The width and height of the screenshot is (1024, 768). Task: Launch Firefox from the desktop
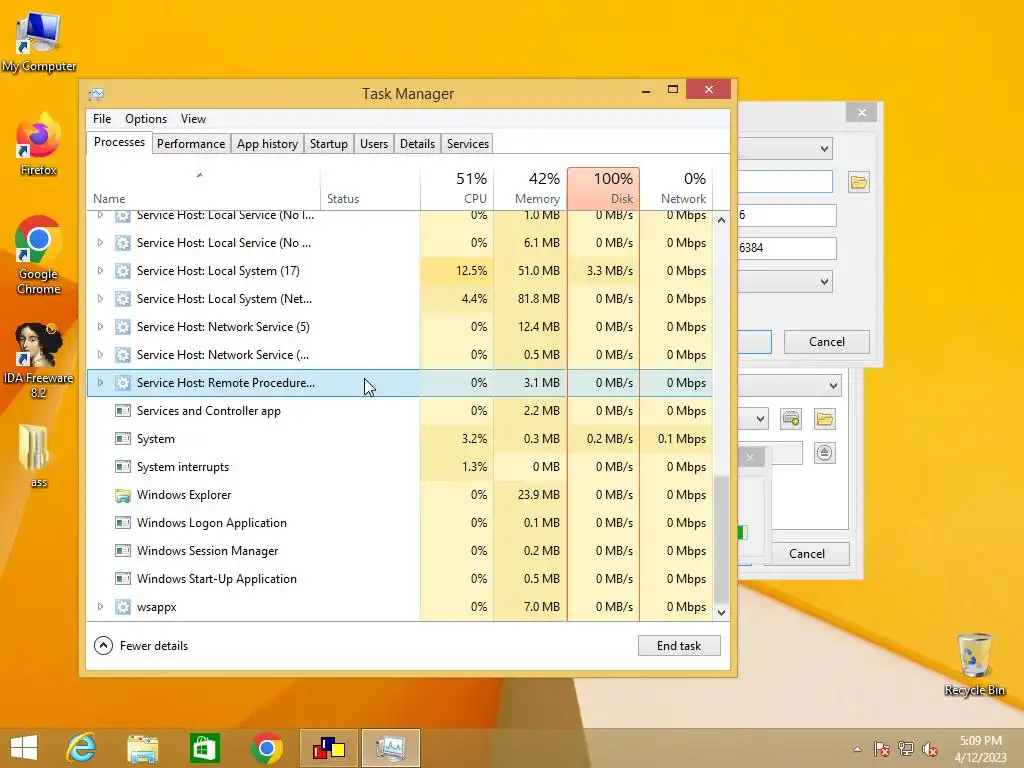pyautogui.click(x=39, y=144)
